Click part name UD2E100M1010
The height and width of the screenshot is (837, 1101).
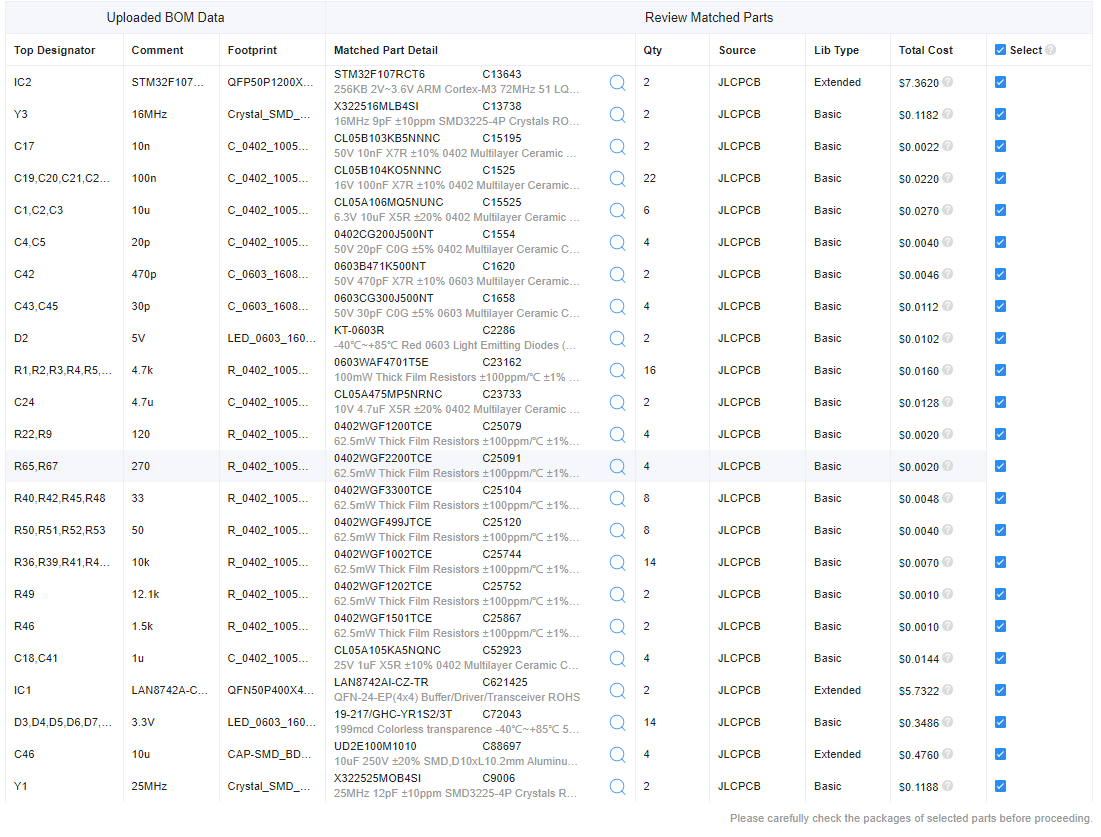click(x=375, y=746)
